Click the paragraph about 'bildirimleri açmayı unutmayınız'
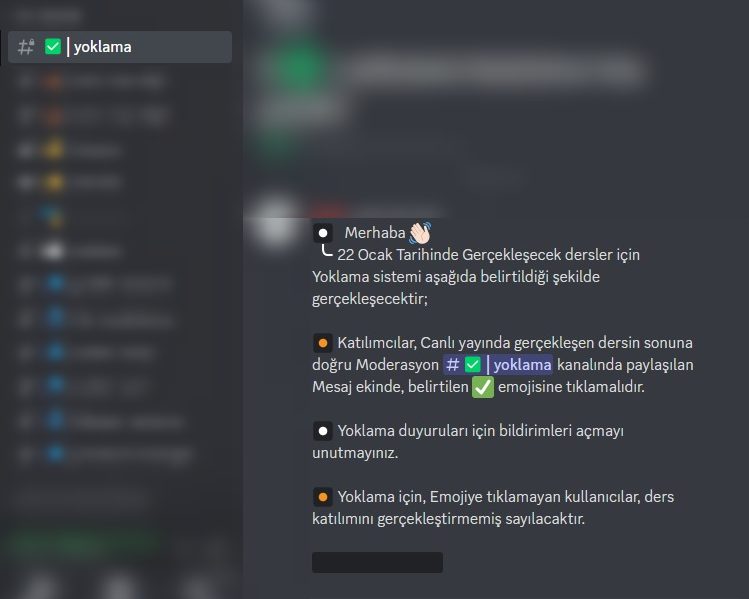This screenshot has height=599, width=749. [x=468, y=442]
